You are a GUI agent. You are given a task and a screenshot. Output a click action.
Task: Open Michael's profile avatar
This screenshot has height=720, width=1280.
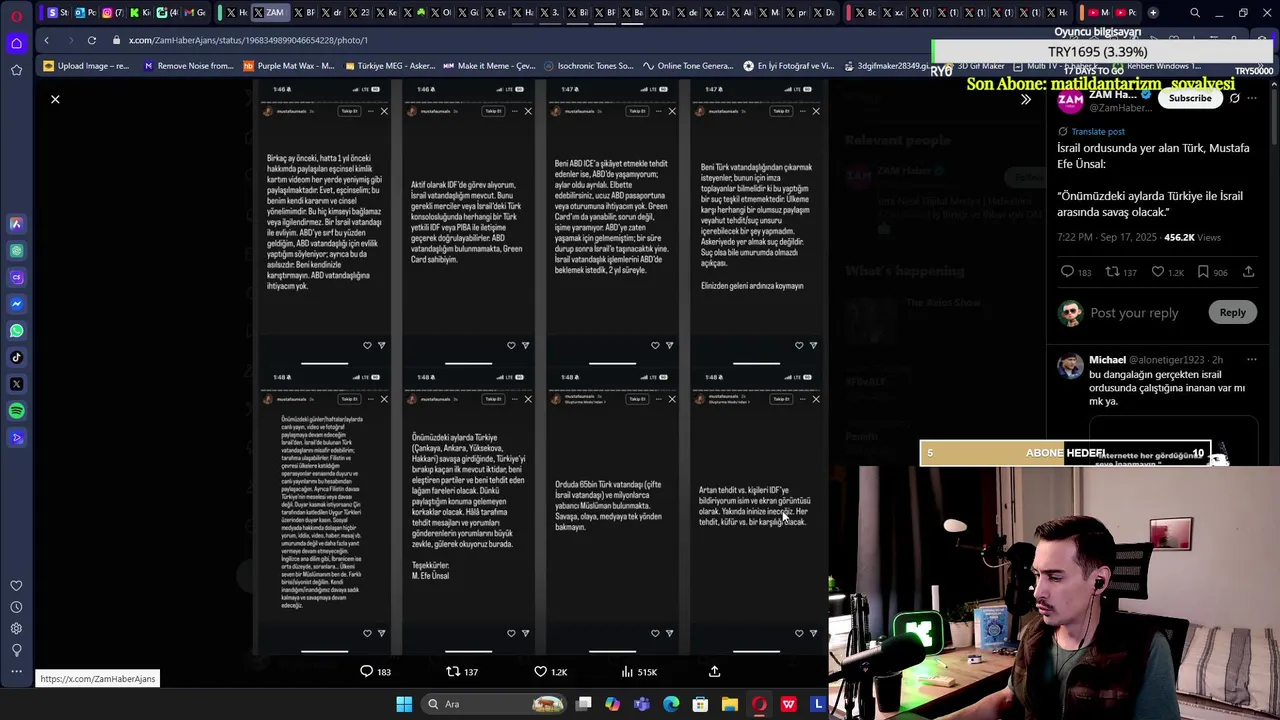[x=1070, y=367]
